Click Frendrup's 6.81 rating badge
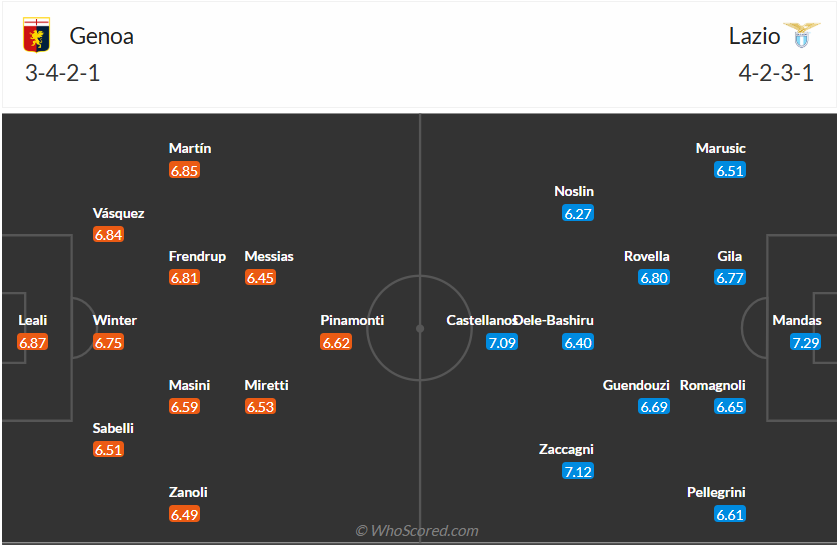 pos(184,278)
